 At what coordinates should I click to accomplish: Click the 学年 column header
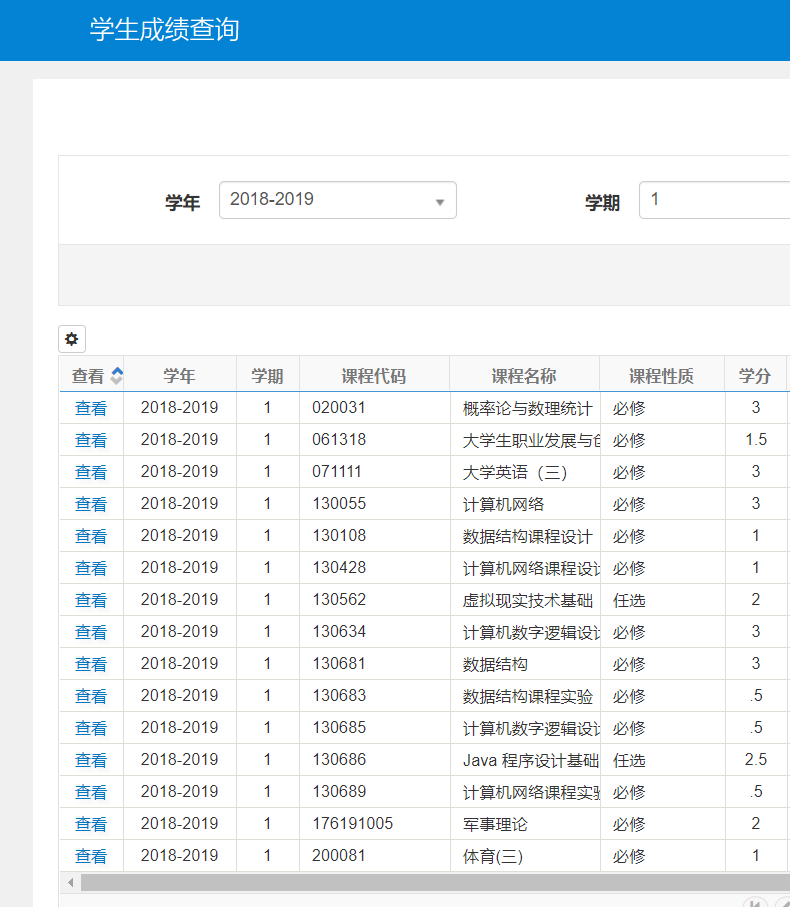click(180, 376)
